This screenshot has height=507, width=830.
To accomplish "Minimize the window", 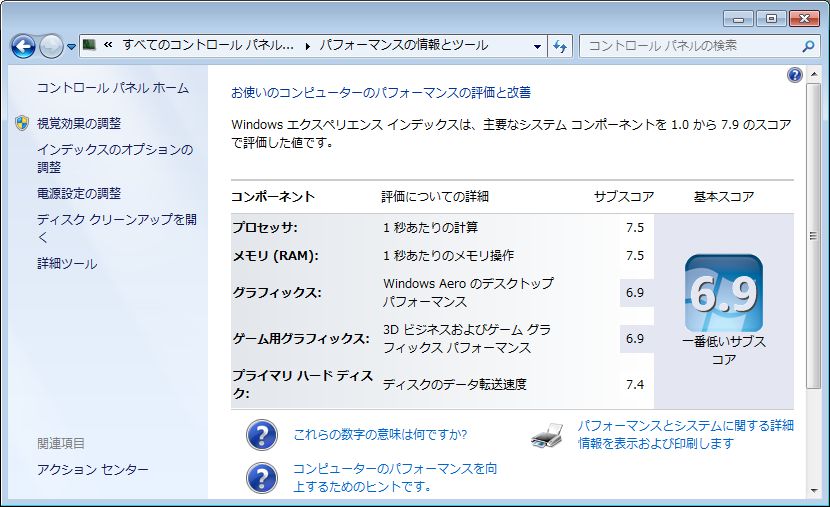I will (x=738, y=19).
